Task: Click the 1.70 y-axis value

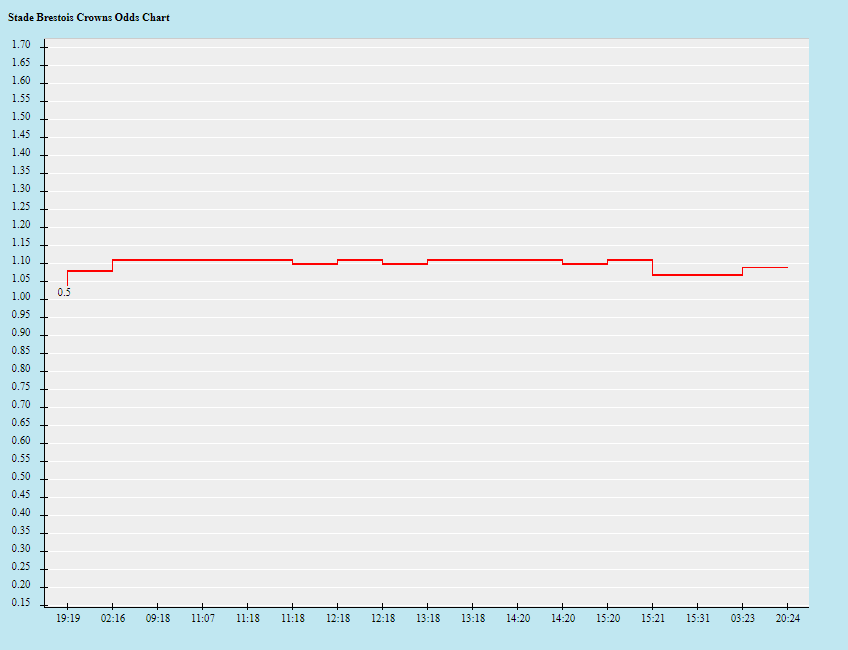Action: tap(21, 45)
